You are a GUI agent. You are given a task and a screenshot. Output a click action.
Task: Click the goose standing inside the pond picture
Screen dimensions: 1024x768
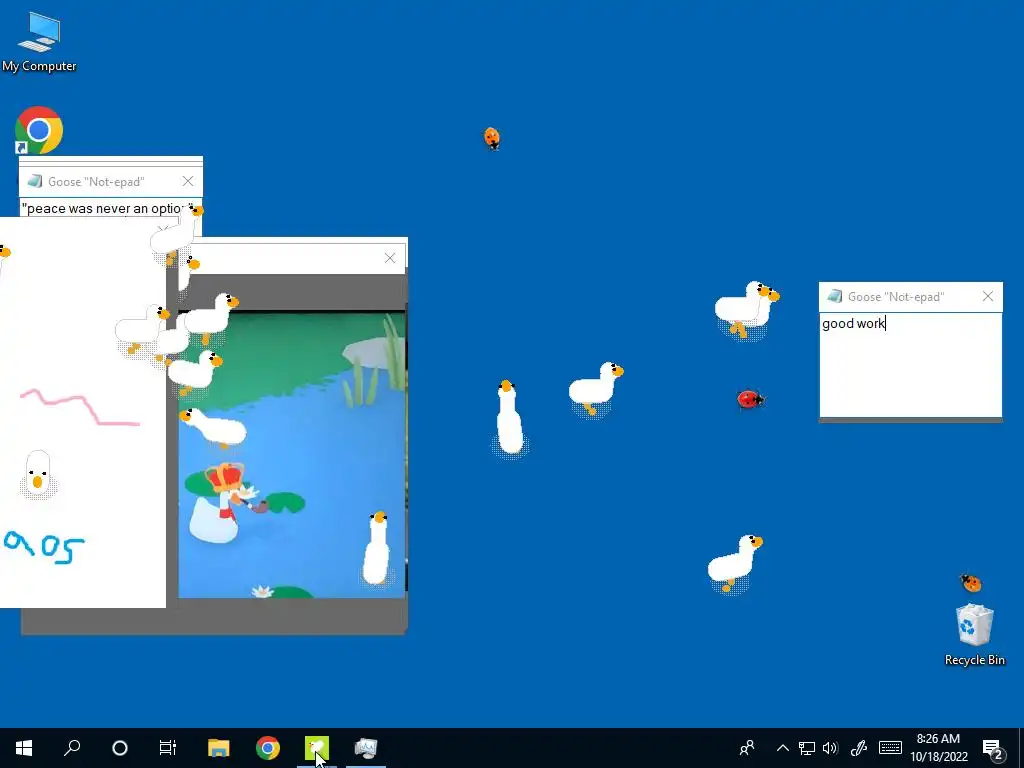pyautogui.click(x=377, y=549)
